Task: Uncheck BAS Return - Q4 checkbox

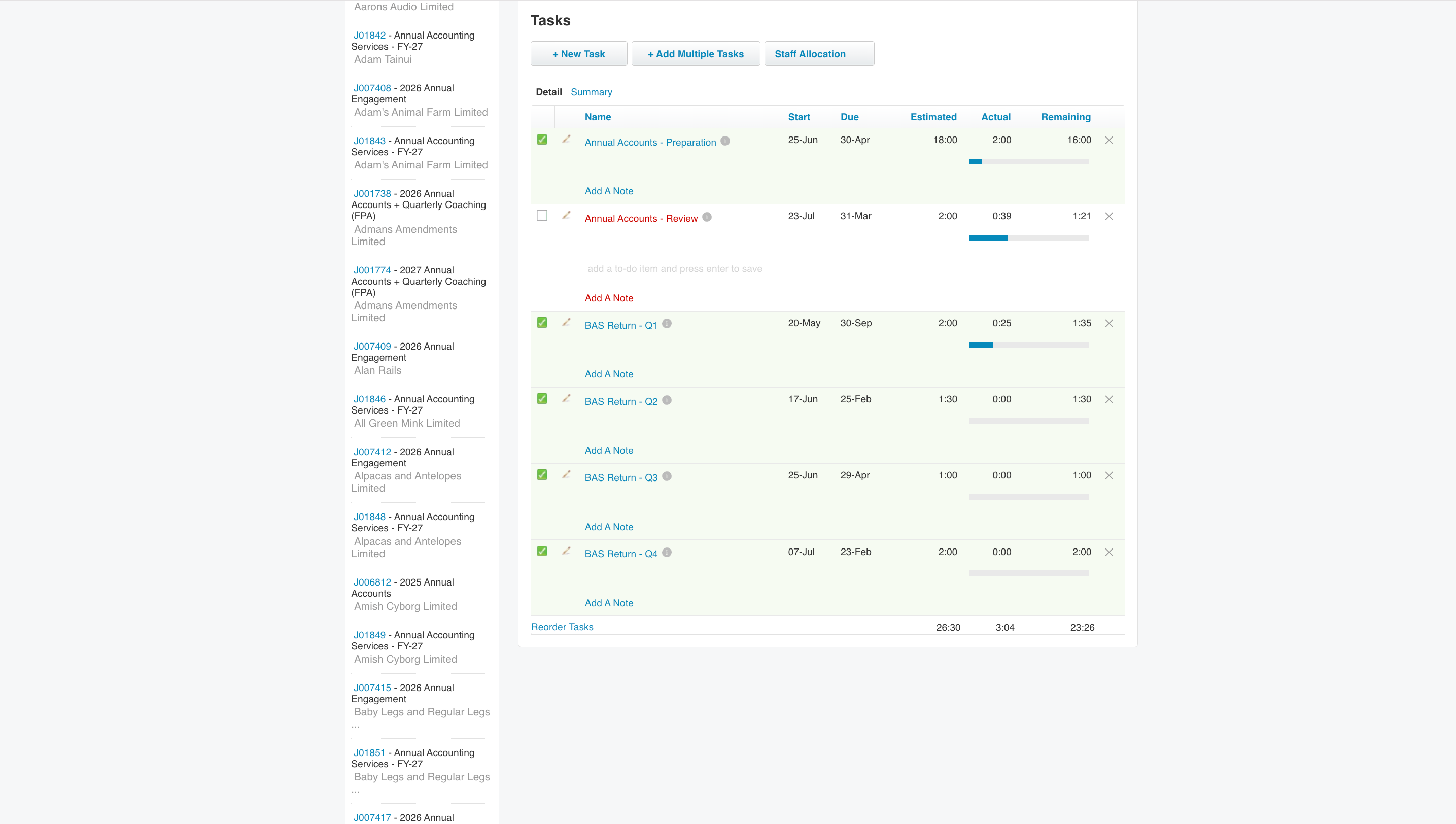Action: tap(542, 551)
